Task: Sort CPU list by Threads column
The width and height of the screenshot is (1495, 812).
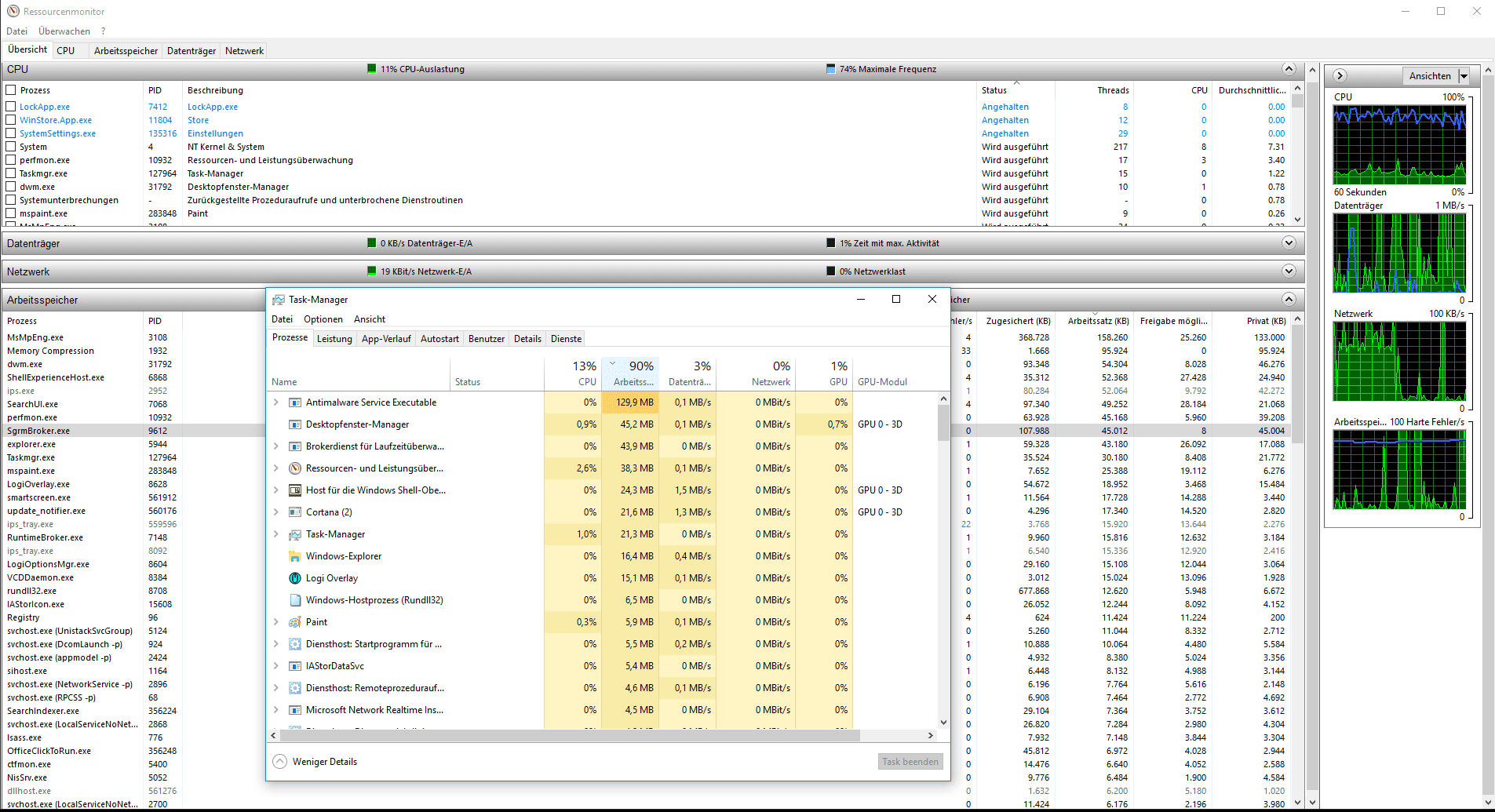Action: click(1094, 90)
